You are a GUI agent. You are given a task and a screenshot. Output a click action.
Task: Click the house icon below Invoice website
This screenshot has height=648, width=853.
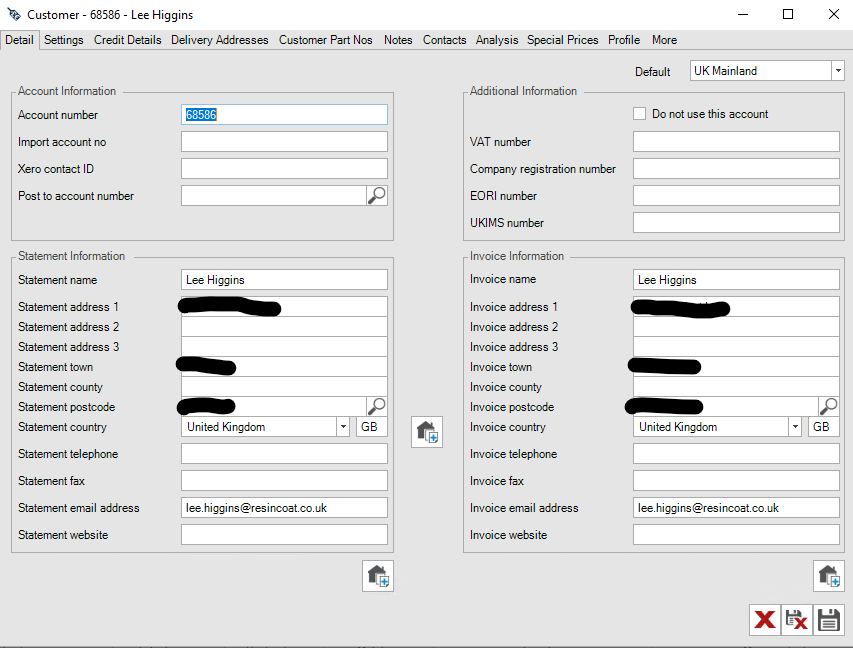pos(828,575)
